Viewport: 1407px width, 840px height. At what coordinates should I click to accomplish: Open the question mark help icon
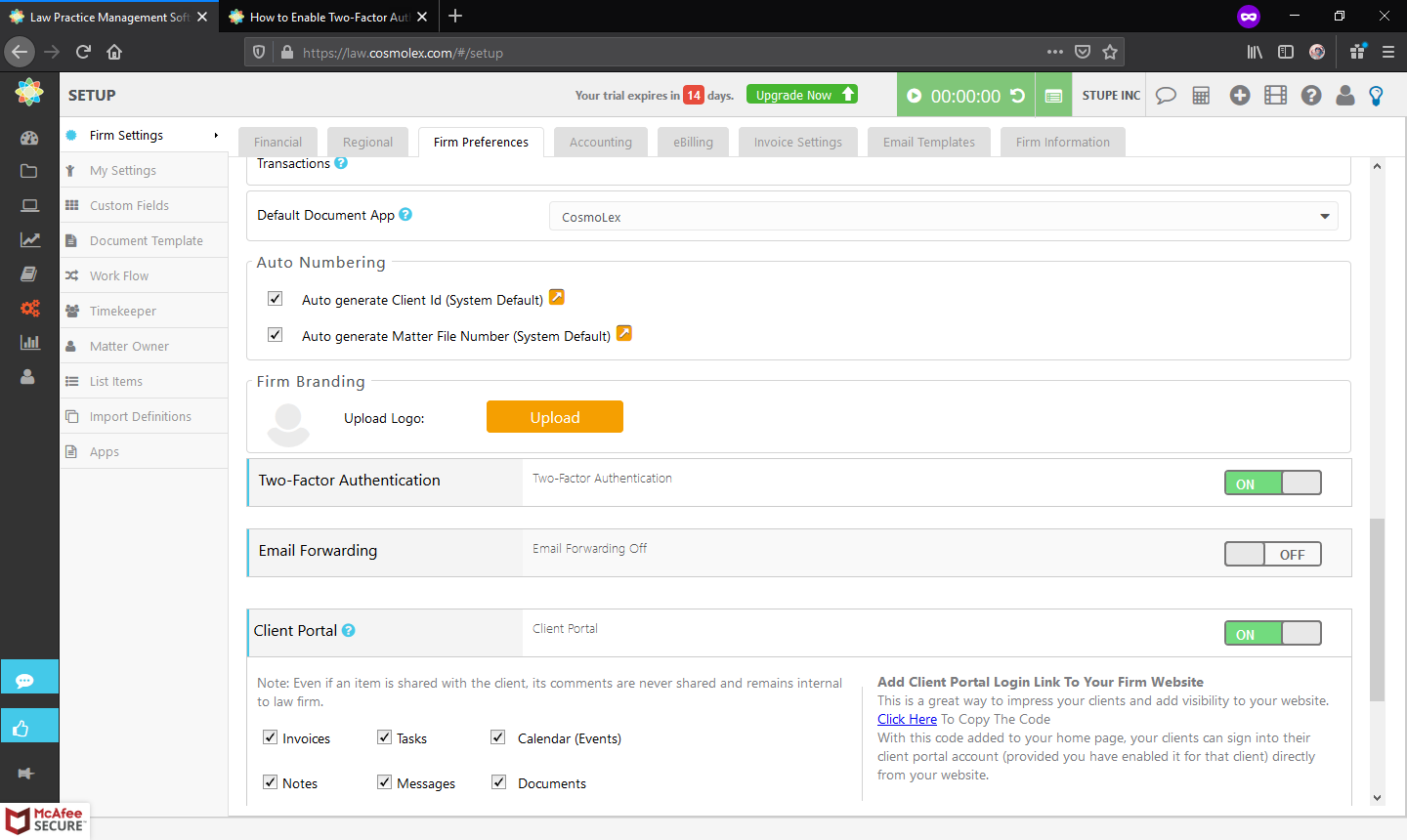[x=1311, y=95]
